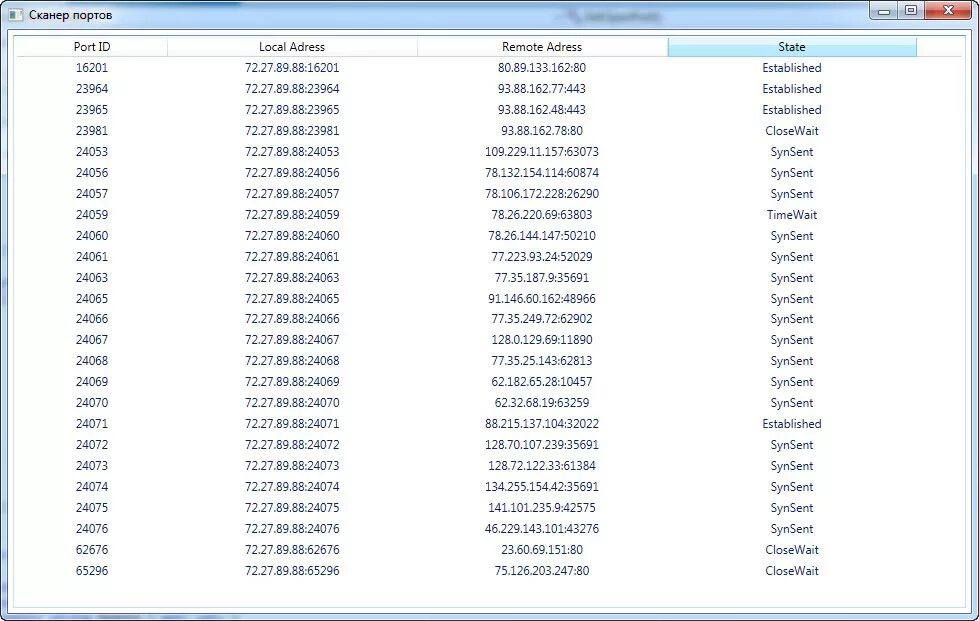Select SynSent state for port 24053

pos(792,152)
